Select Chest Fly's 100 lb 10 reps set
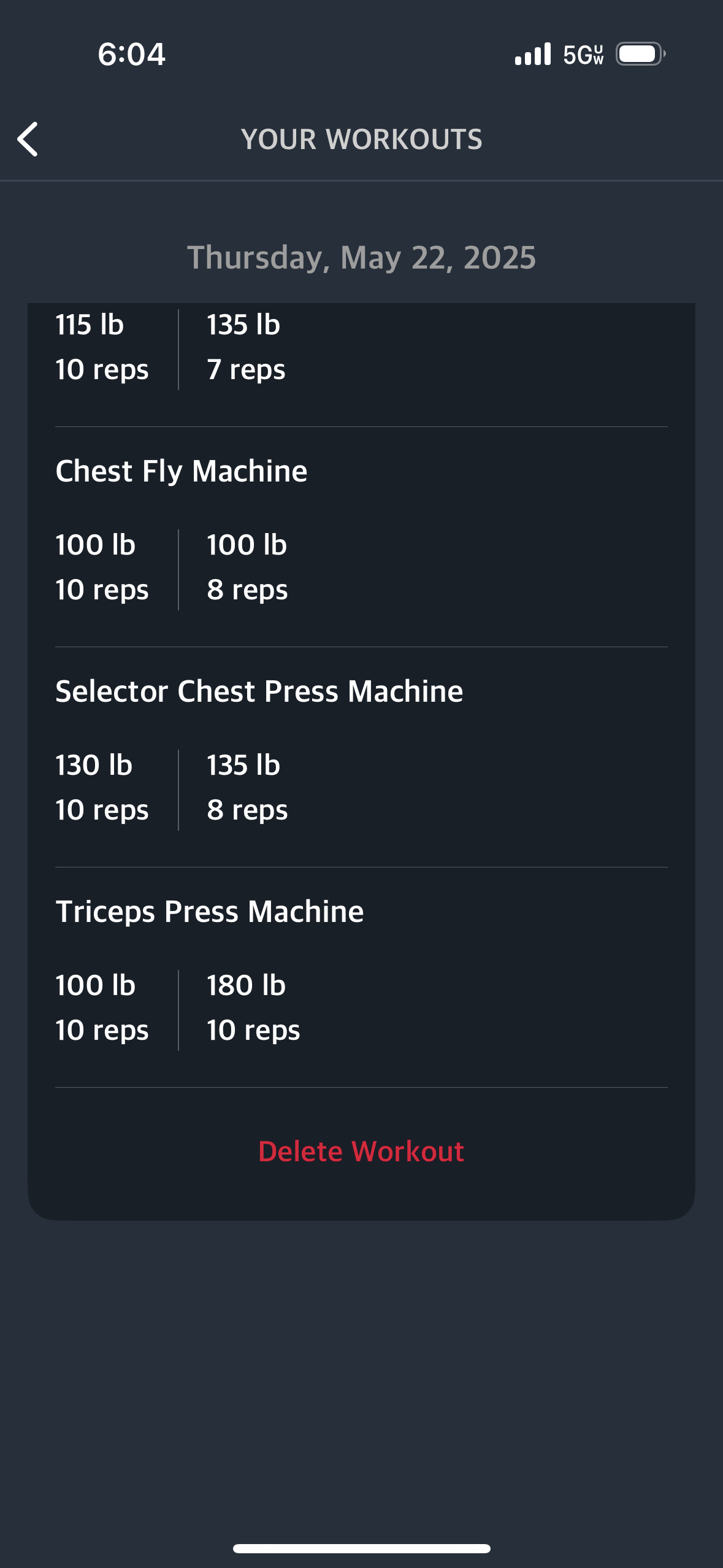This screenshot has height=1568, width=723. tap(102, 567)
